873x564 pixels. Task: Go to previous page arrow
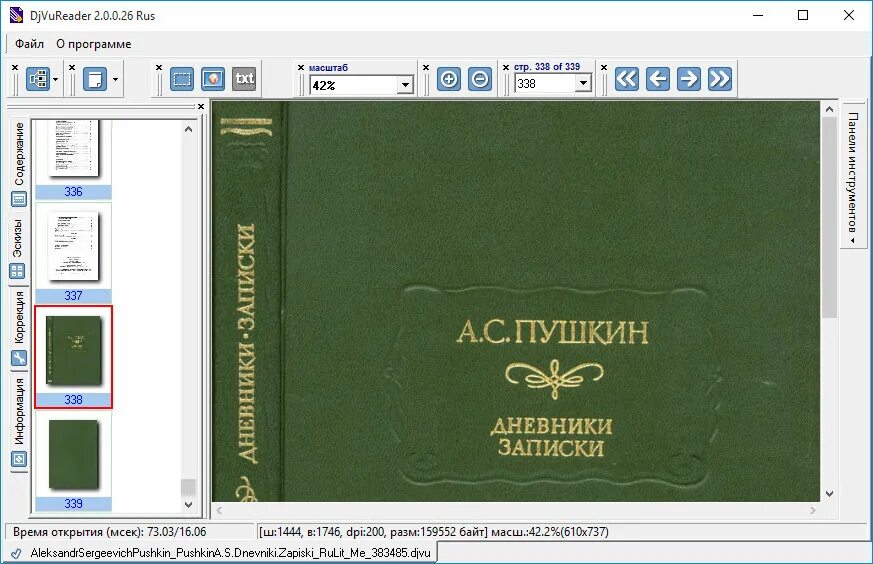[658, 79]
